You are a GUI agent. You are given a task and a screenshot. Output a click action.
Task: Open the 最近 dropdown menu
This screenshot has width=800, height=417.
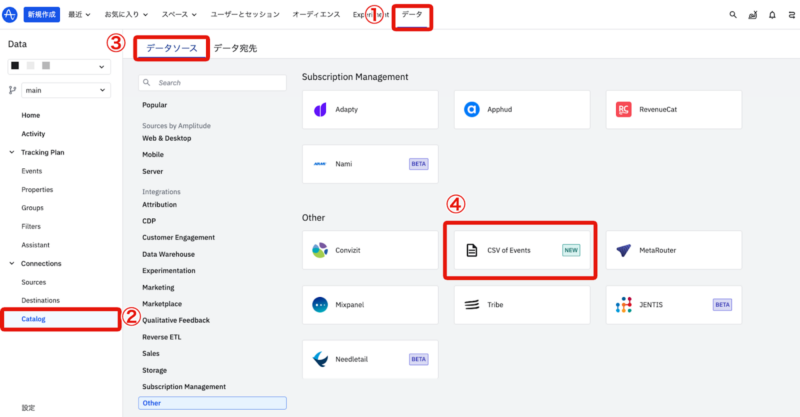[81, 15]
